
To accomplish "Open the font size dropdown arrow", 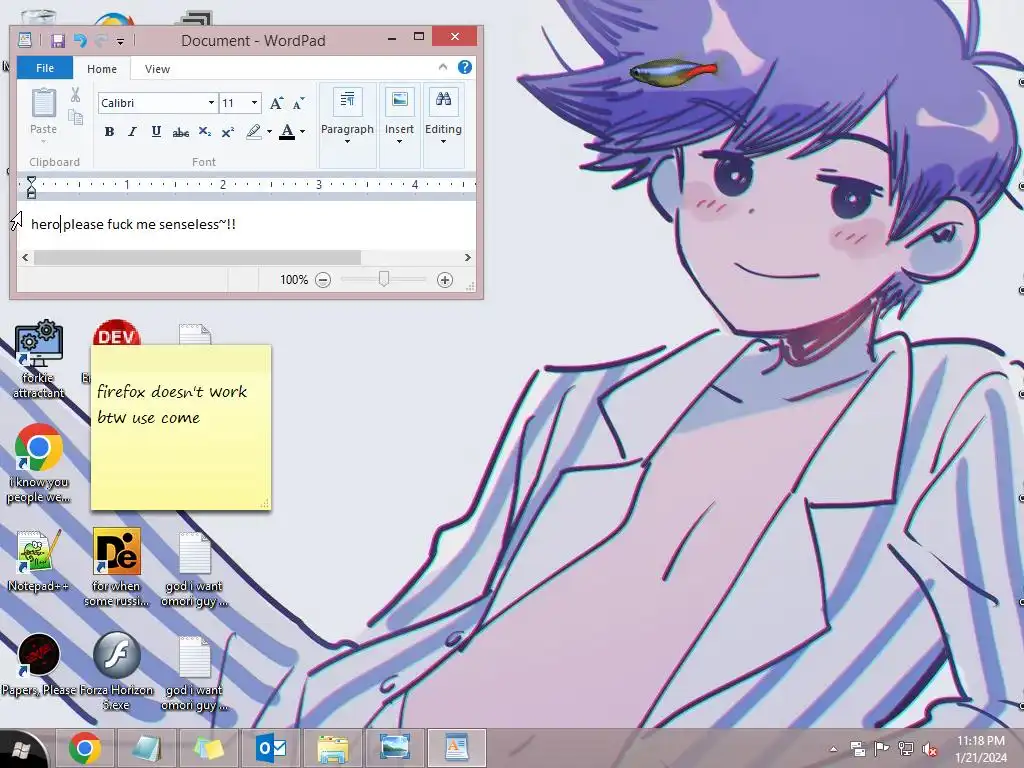I will pos(255,103).
